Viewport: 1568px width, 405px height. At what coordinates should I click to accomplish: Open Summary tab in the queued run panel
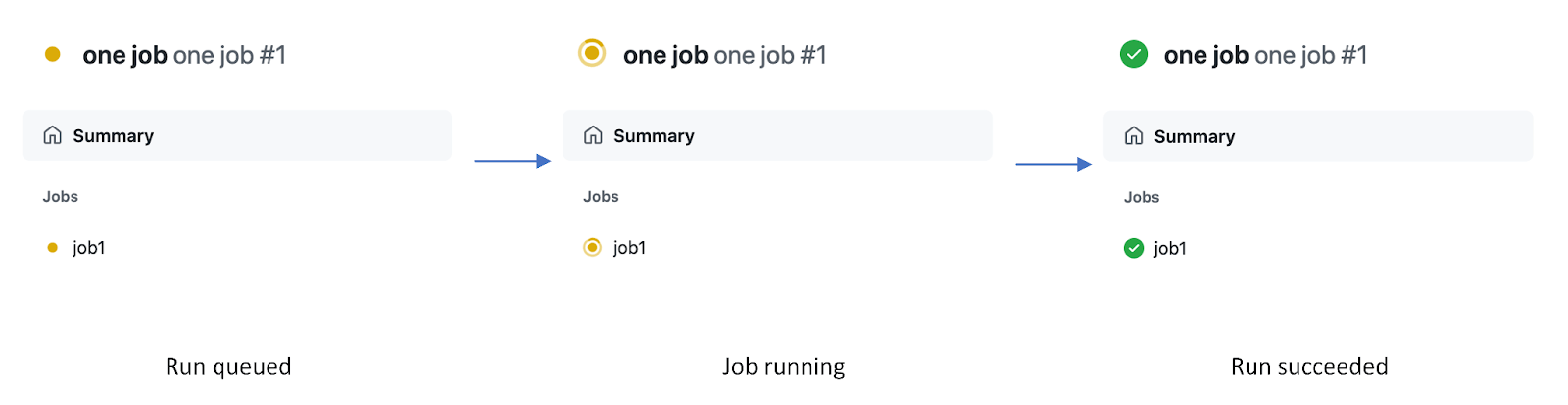click(114, 136)
